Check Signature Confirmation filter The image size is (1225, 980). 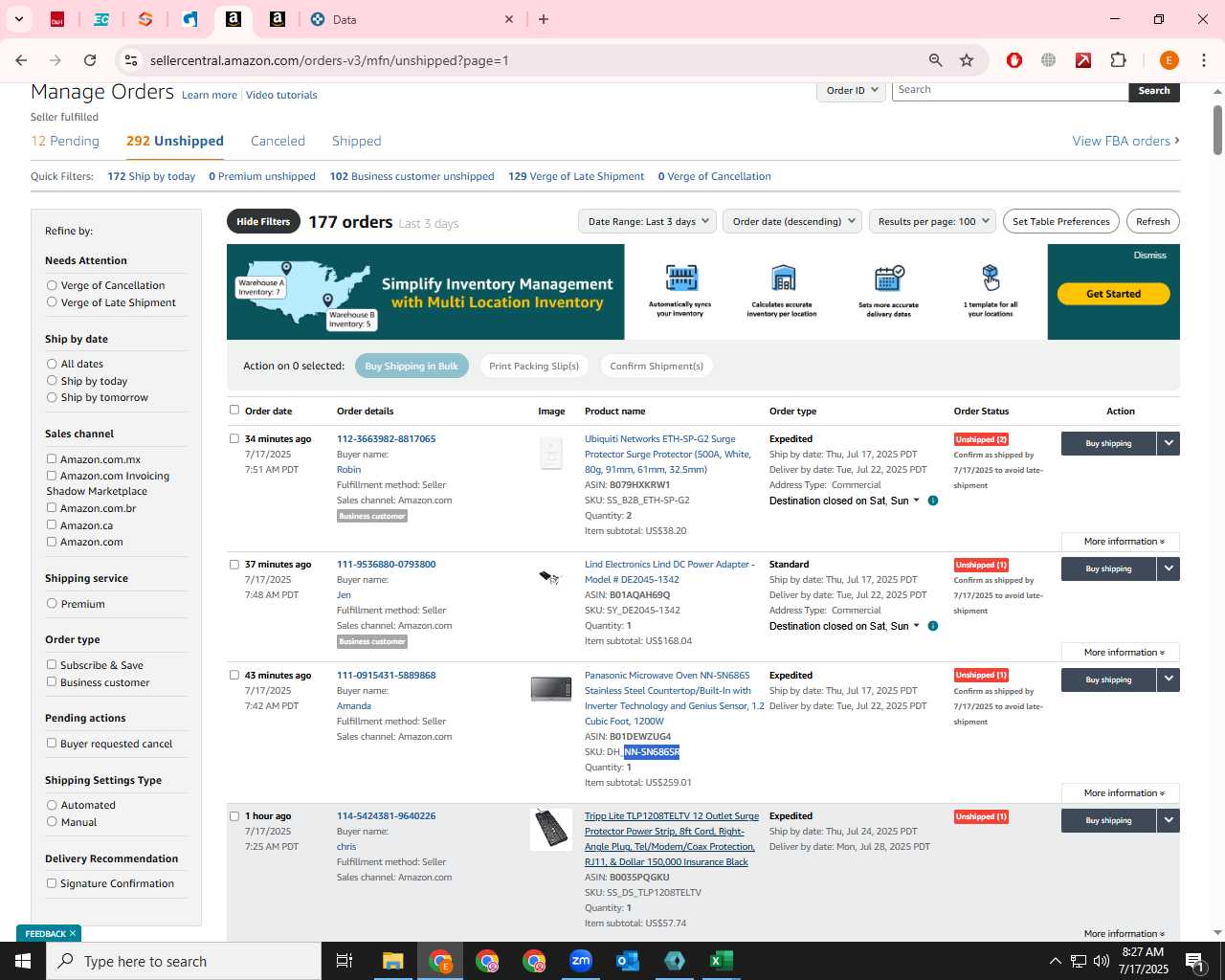click(x=52, y=883)
